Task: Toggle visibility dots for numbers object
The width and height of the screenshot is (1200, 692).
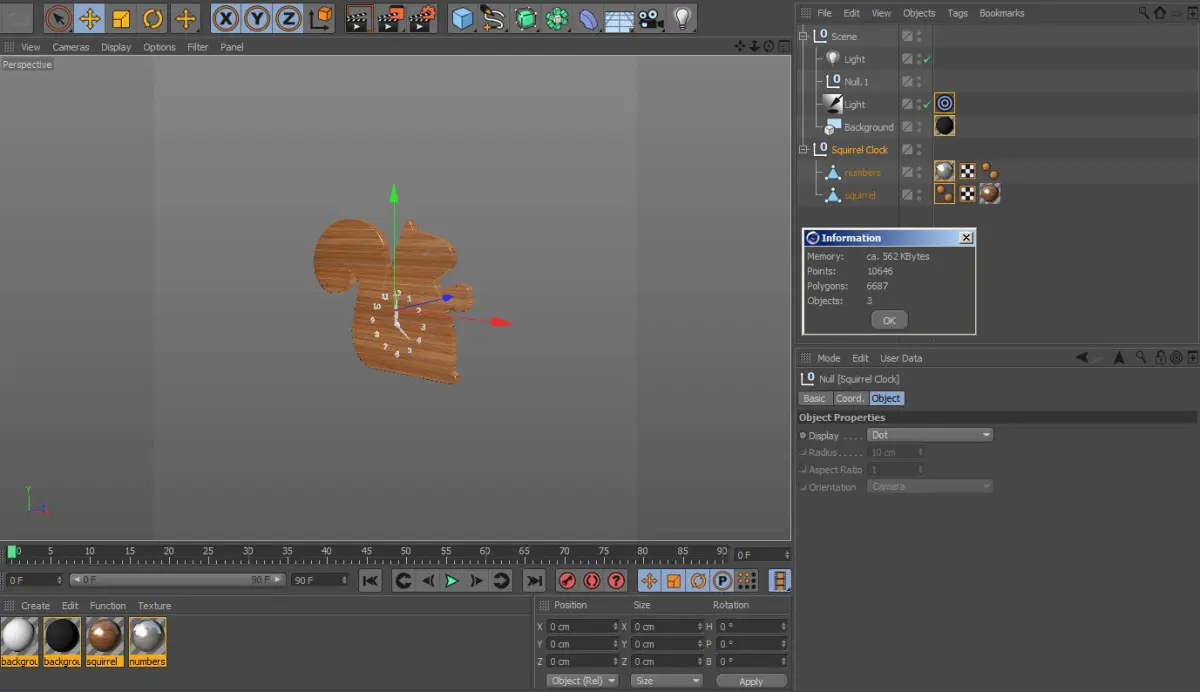Action: [x=919, y=173]
